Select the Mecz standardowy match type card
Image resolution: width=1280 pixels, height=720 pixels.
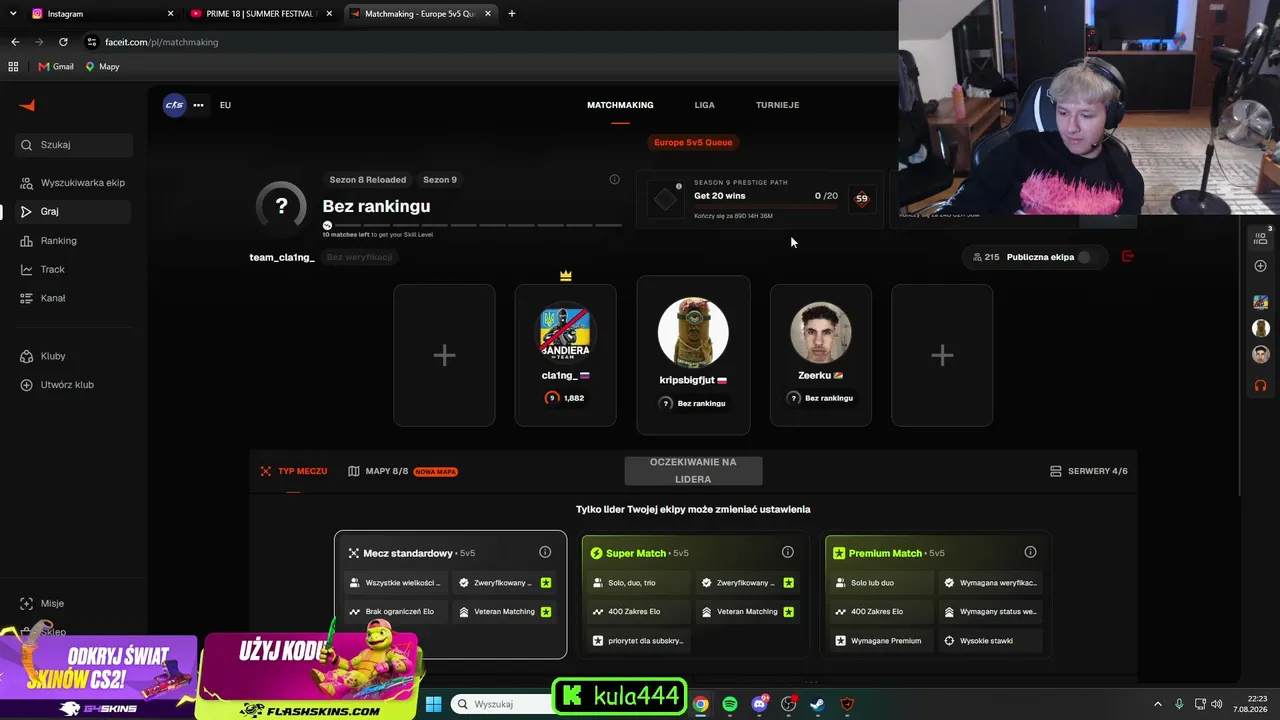[x=450, y=595]
